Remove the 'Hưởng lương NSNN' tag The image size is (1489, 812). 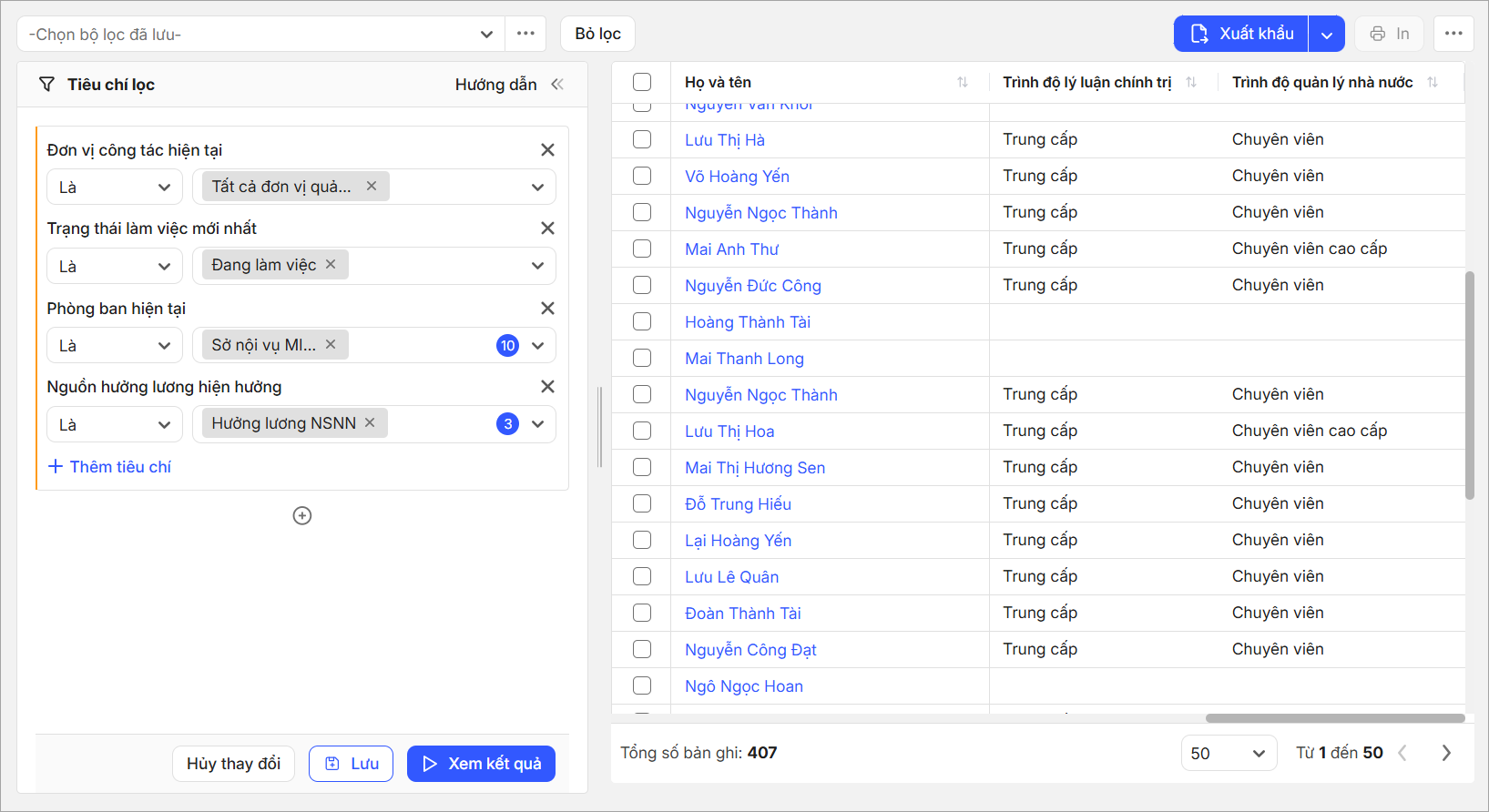[x=370, y=423]
